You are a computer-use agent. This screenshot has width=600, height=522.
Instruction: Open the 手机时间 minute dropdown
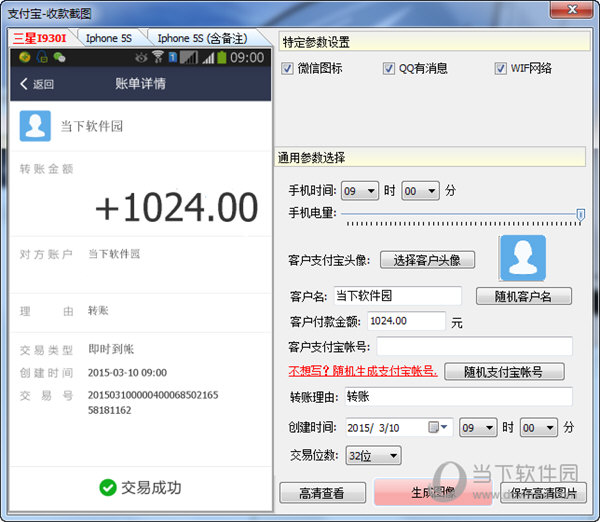[420, 191]
